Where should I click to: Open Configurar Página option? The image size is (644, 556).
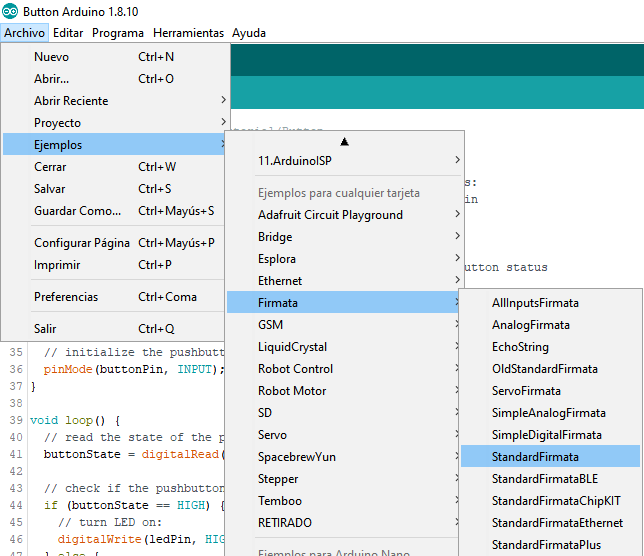pos(113,243)
